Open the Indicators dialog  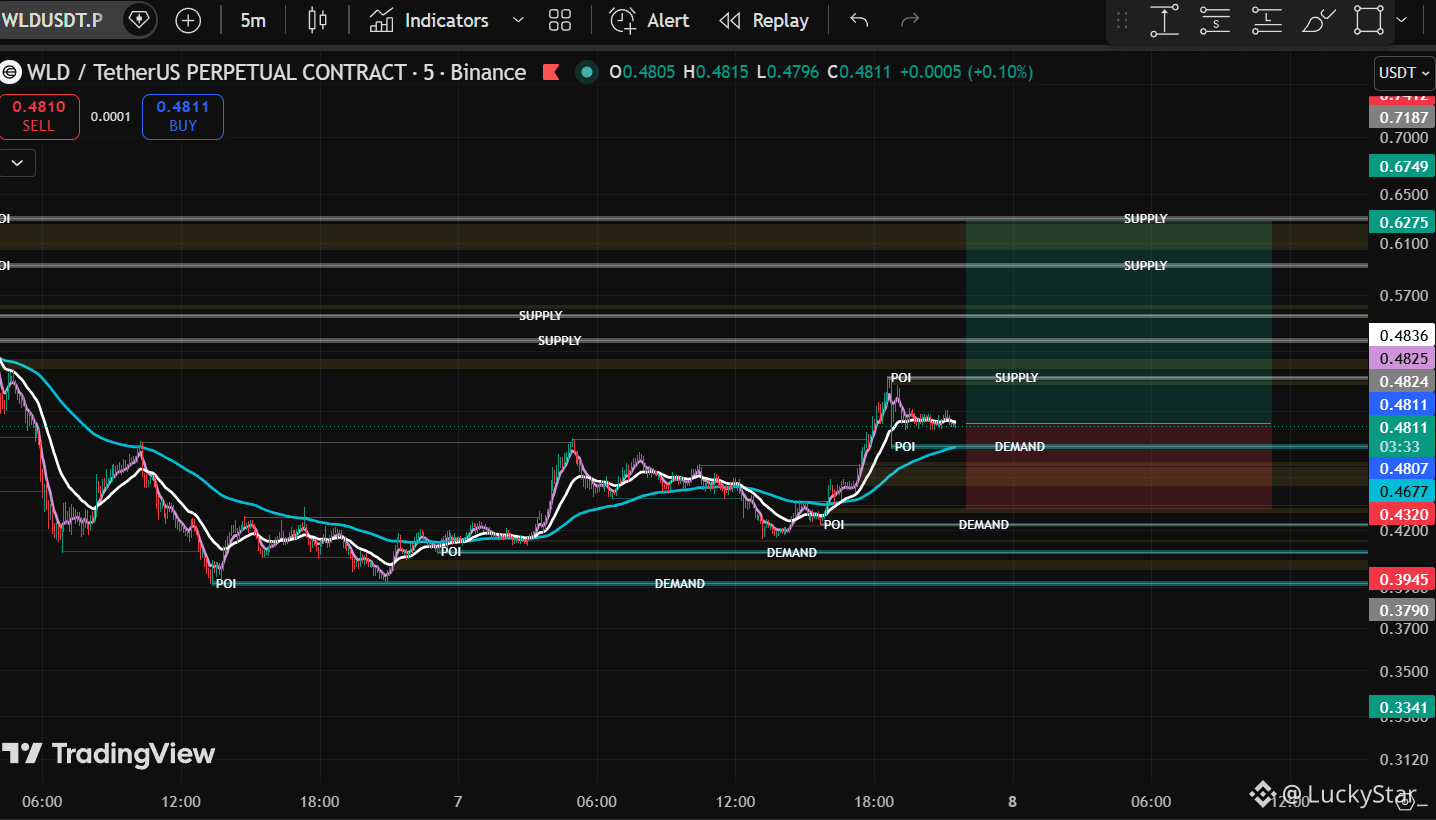[428, 20]
